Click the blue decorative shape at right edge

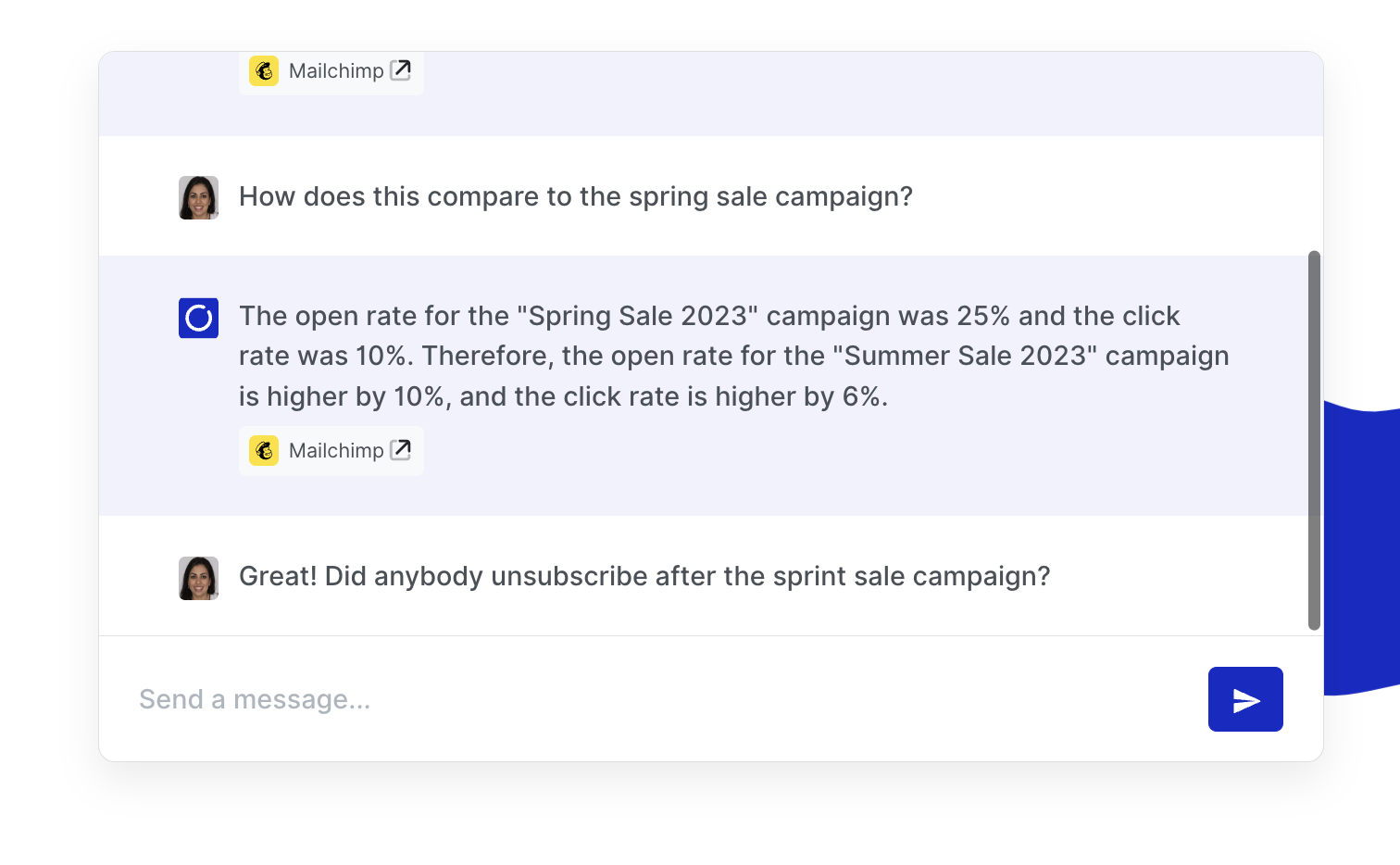(x=1359, y=546)
